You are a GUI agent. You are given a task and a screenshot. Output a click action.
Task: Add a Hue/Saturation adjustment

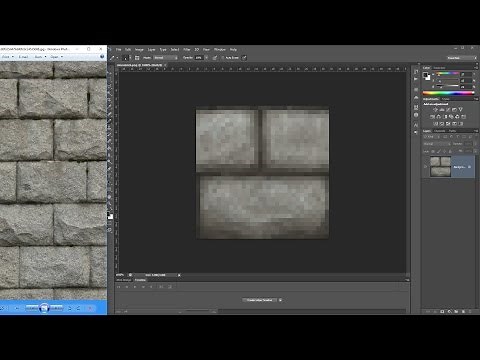(432, 117)
